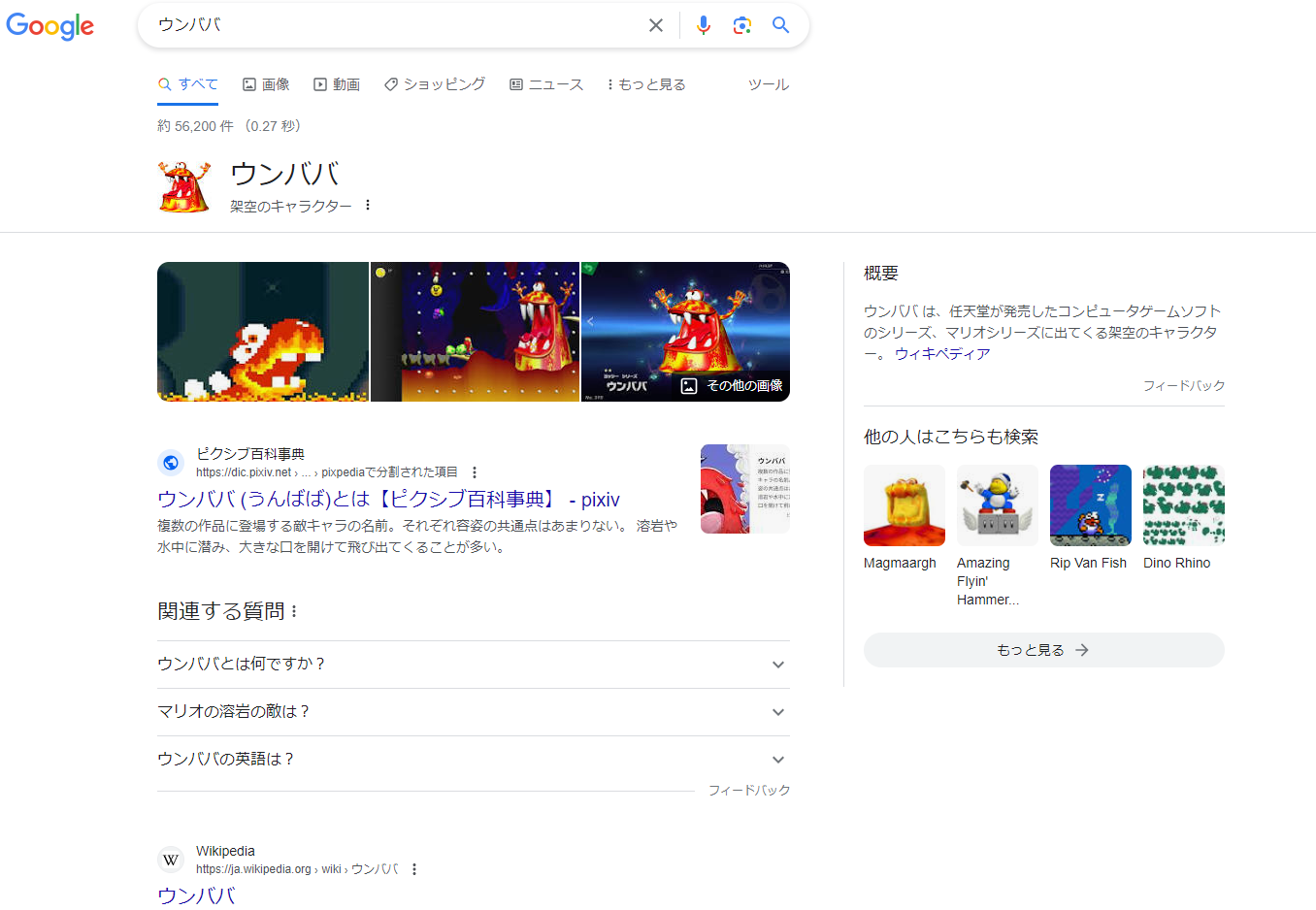Open the pixel-art lava monster image
The height and width of the screenshot is (910, 1316).
tap(263, 332)
